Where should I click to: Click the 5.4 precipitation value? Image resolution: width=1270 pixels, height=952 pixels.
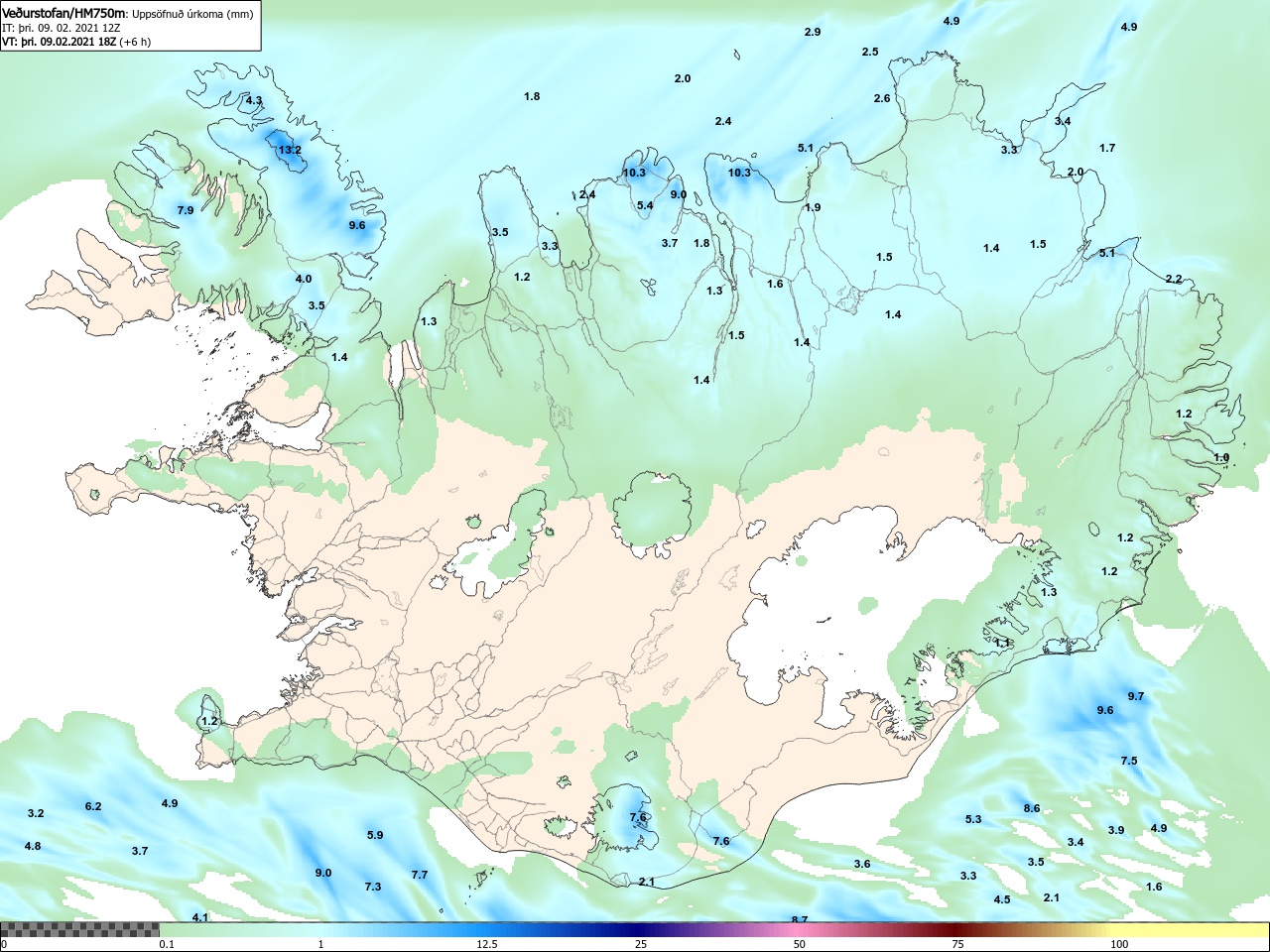tap(645, 206)
